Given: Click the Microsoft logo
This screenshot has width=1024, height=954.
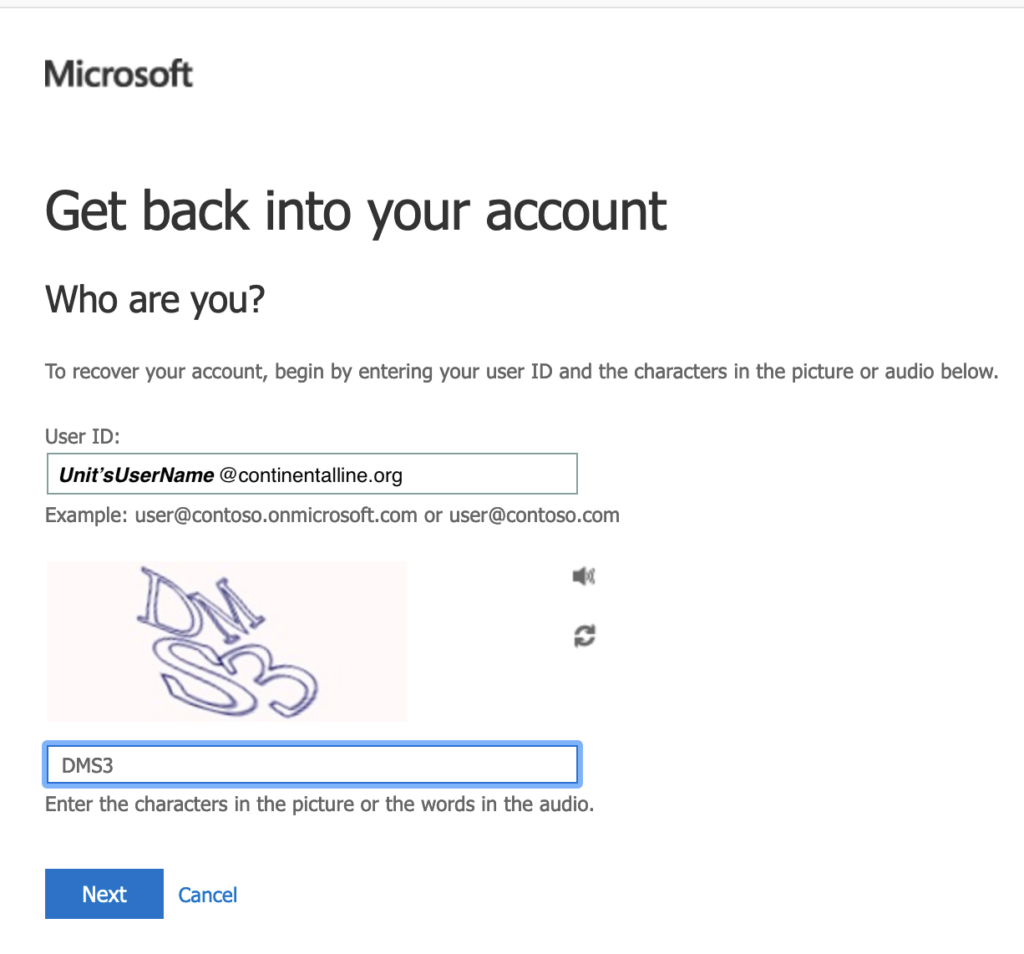Looking at the screenshot, I should pyautogui.click(x=118, y=74).
